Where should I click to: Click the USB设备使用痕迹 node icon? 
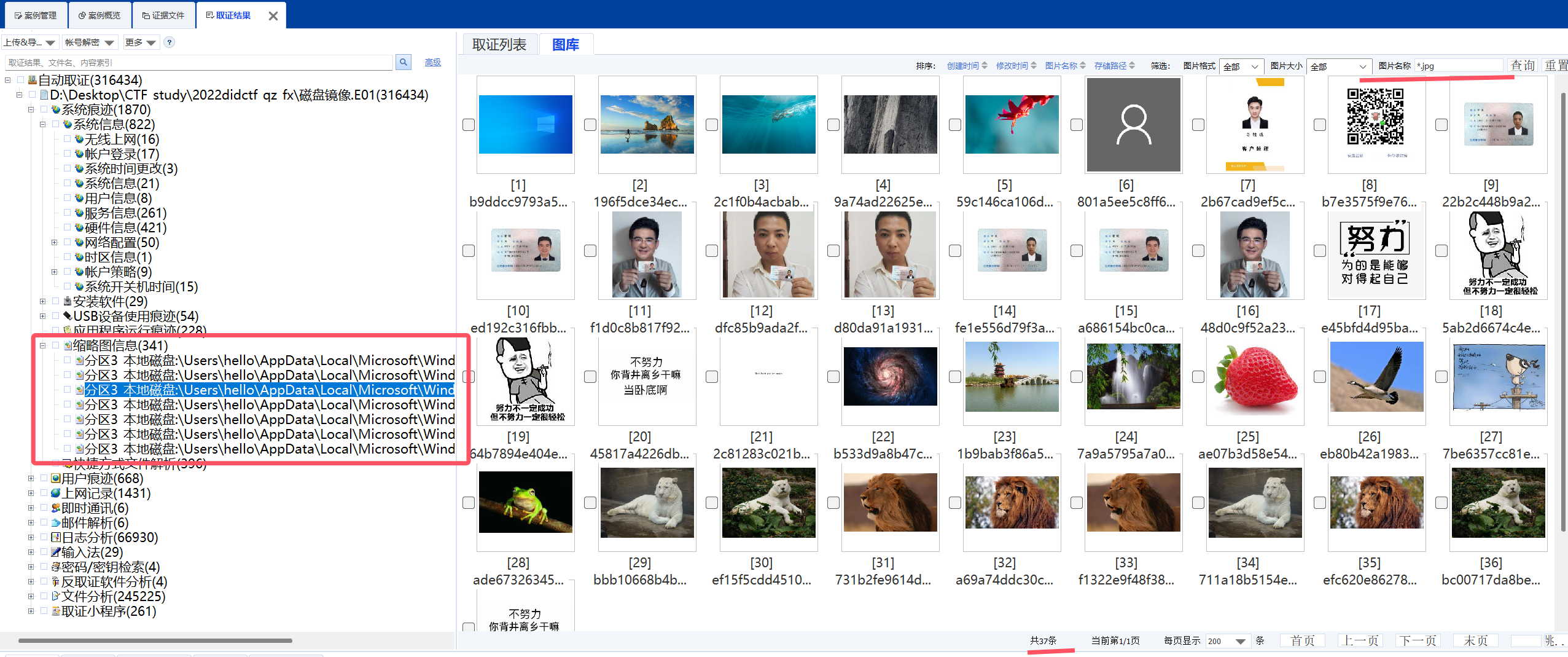coord(68,317)
